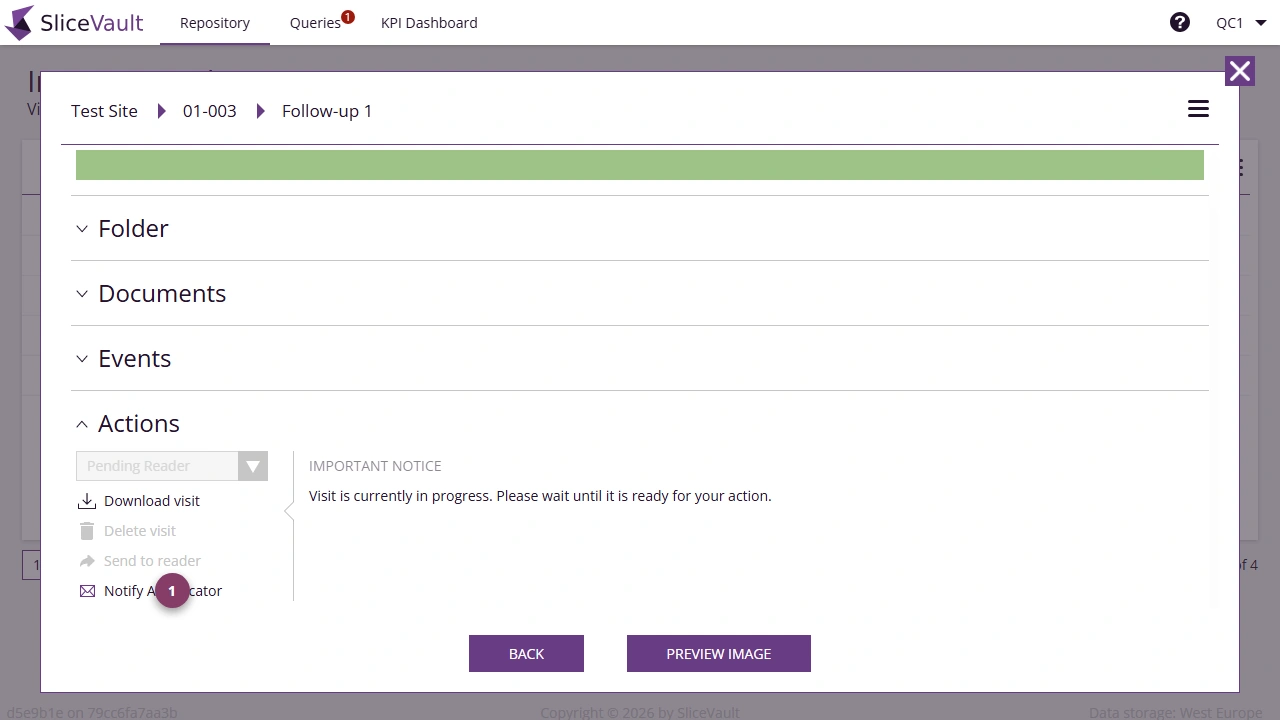
Task: Click the Delete visit trash icon
Action: tap(87, 530)
